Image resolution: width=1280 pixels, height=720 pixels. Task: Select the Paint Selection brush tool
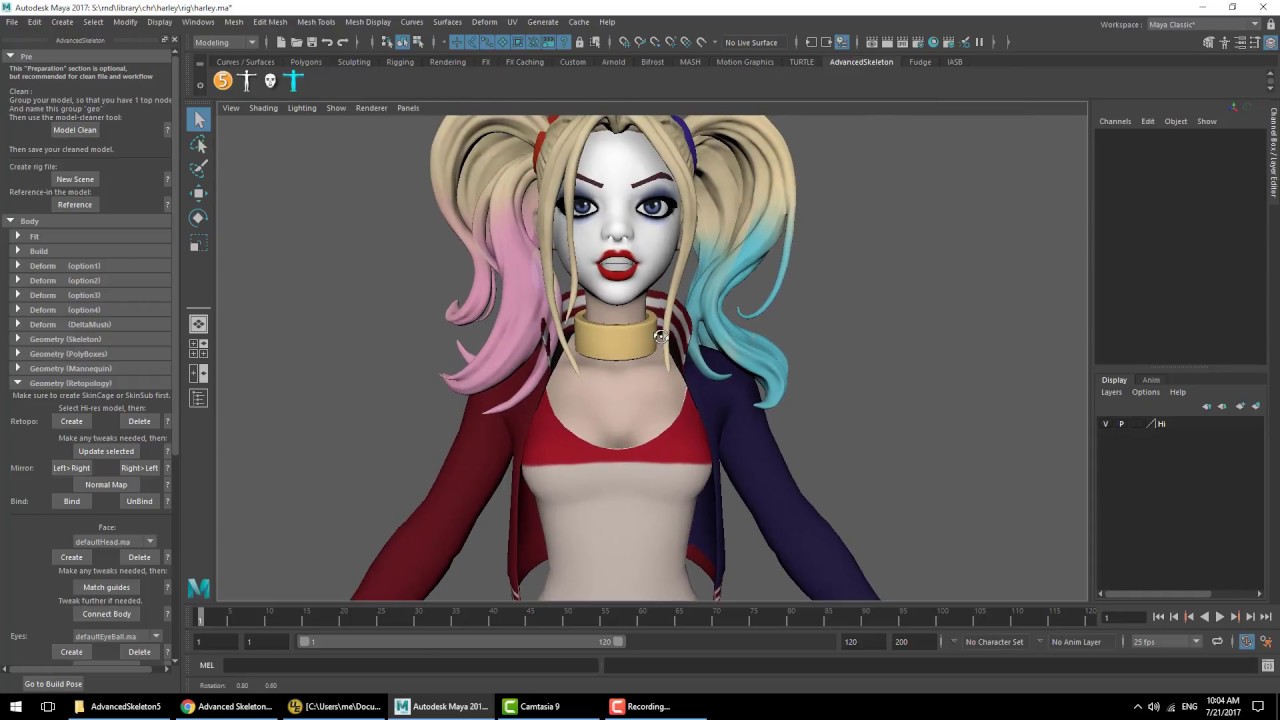pos(198,168)
